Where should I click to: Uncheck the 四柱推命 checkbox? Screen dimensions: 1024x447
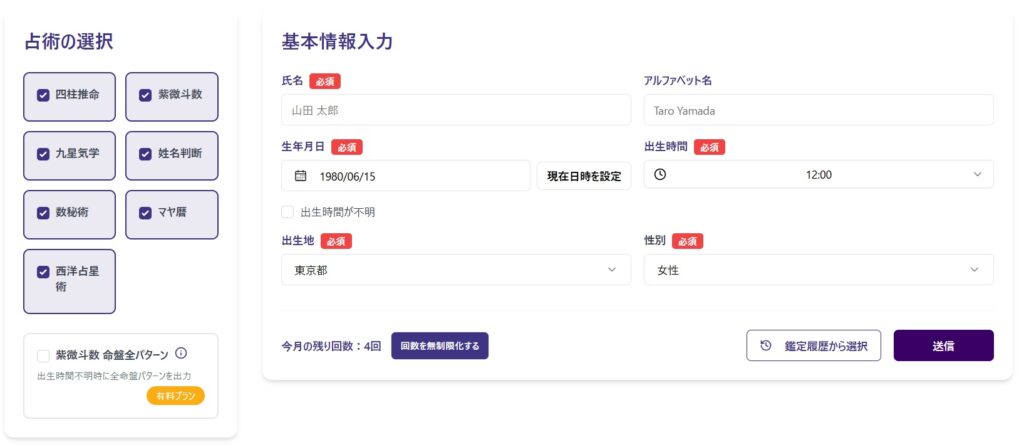[43, 95]
